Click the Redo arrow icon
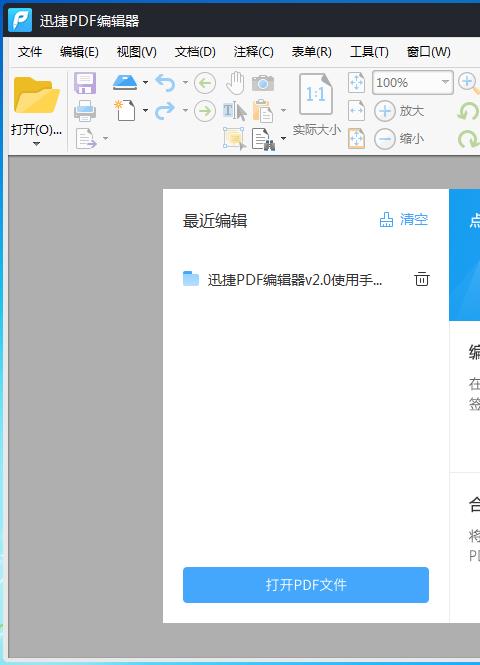Image resolution: width=480 pixels, height=665 pixels. 165,110
